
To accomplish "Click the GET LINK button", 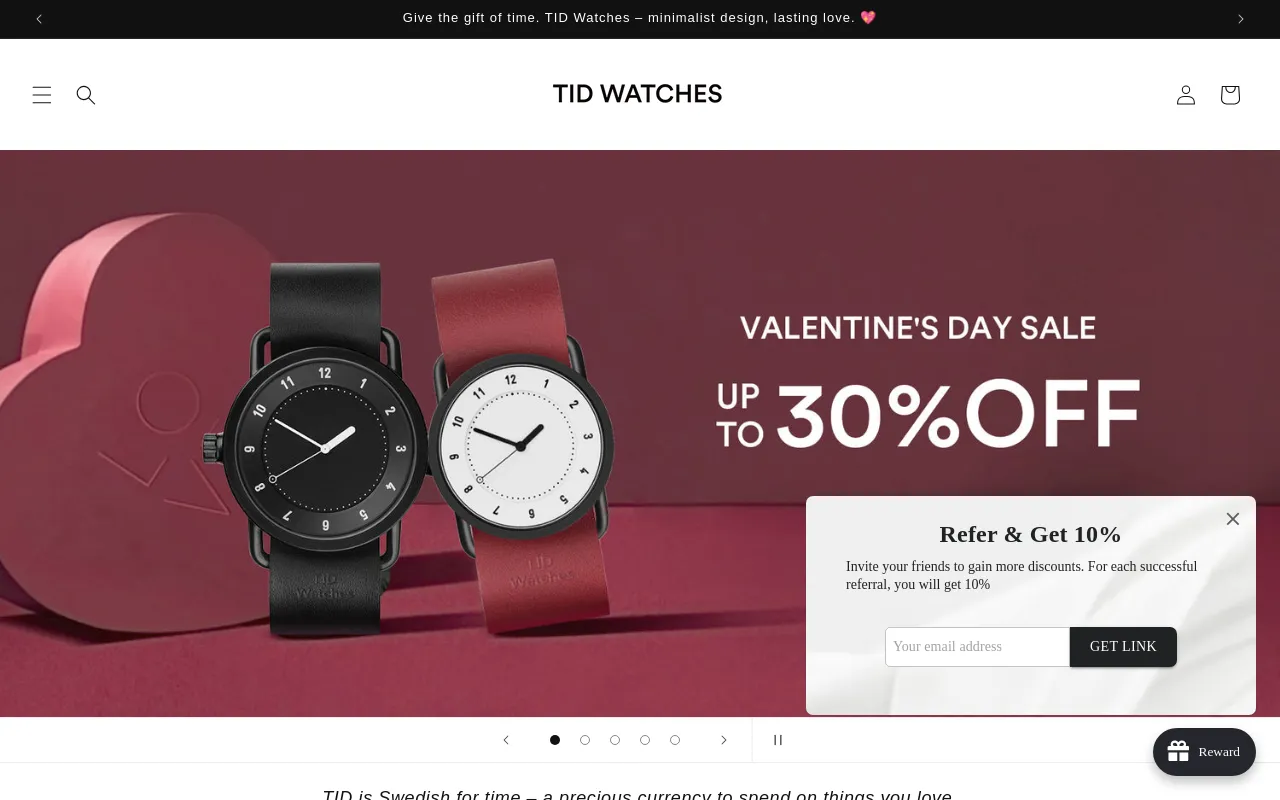I will tap(1123, 647).
